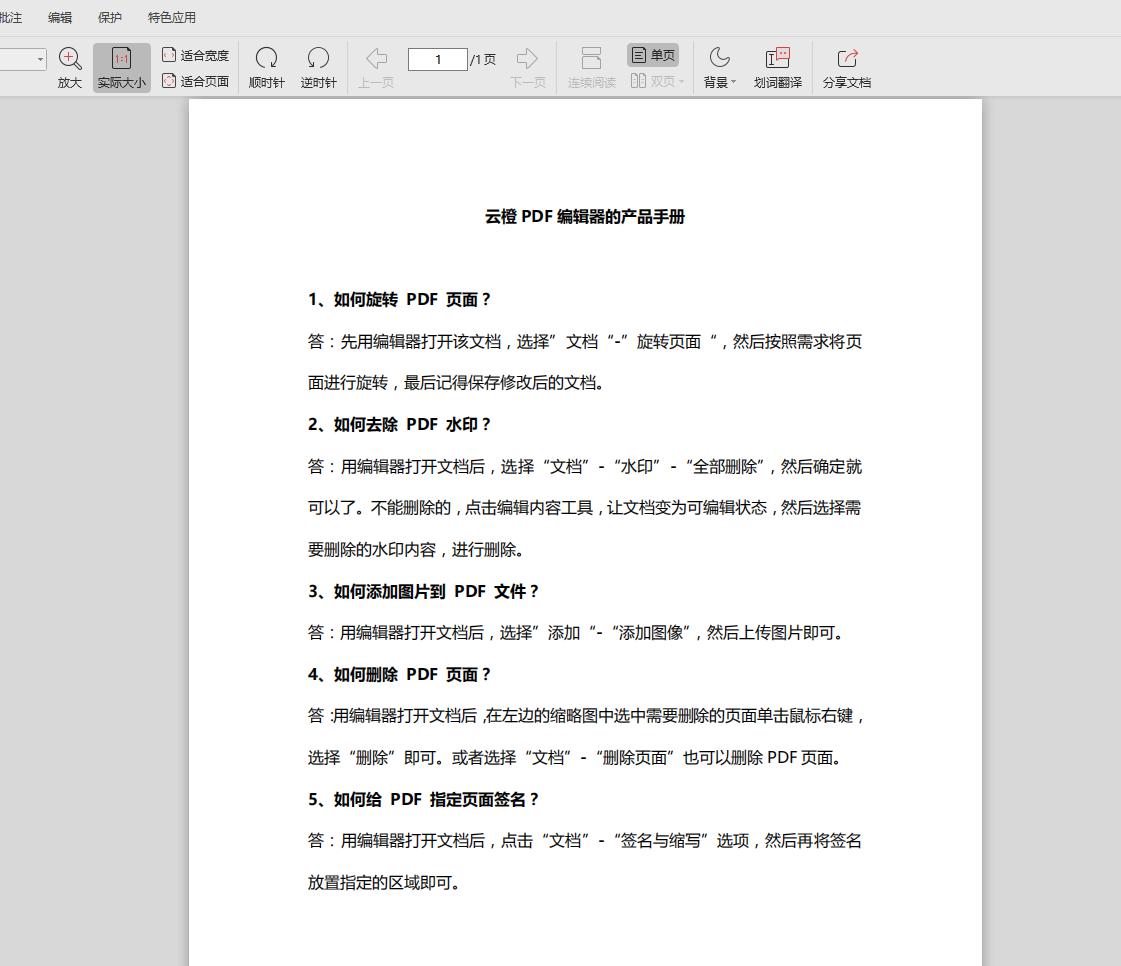Click heading 3、如何添加图片到 PDF 文件？
1121x966 pixels.
[x=423, y=591]
